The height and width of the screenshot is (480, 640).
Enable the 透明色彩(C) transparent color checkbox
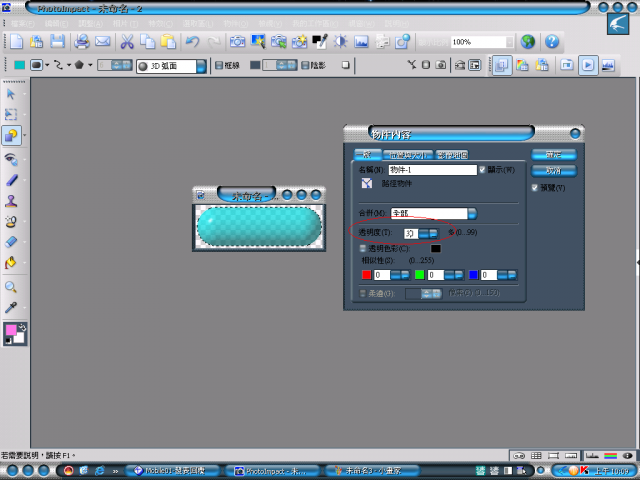tap(362, 248)
